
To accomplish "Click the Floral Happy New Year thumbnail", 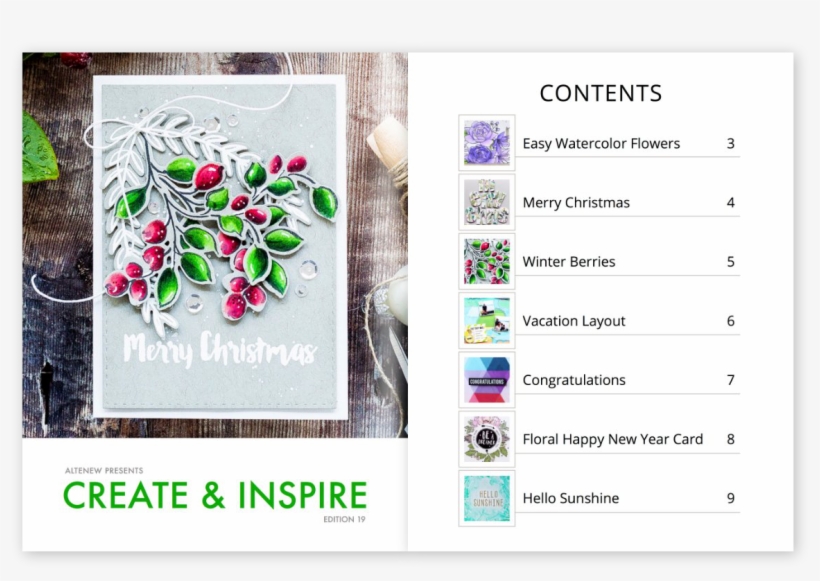I will tap(486, 439).
